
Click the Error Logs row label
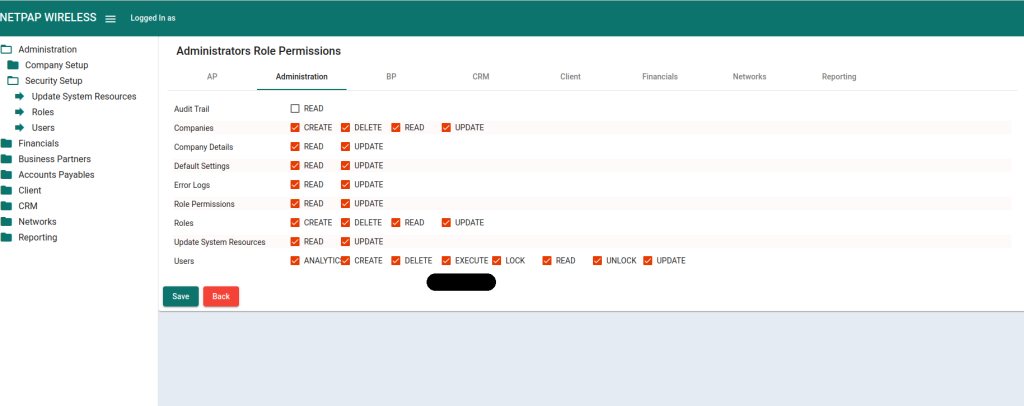pyautogui.click(x=191, y=185)
